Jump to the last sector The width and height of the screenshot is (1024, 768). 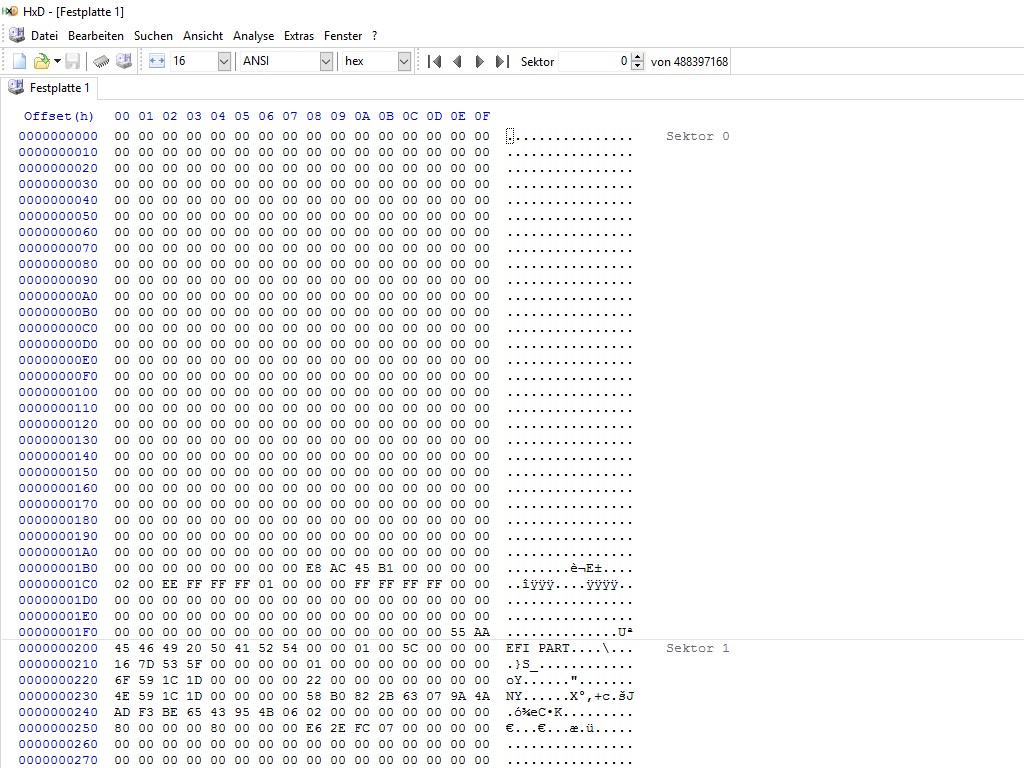502,61
